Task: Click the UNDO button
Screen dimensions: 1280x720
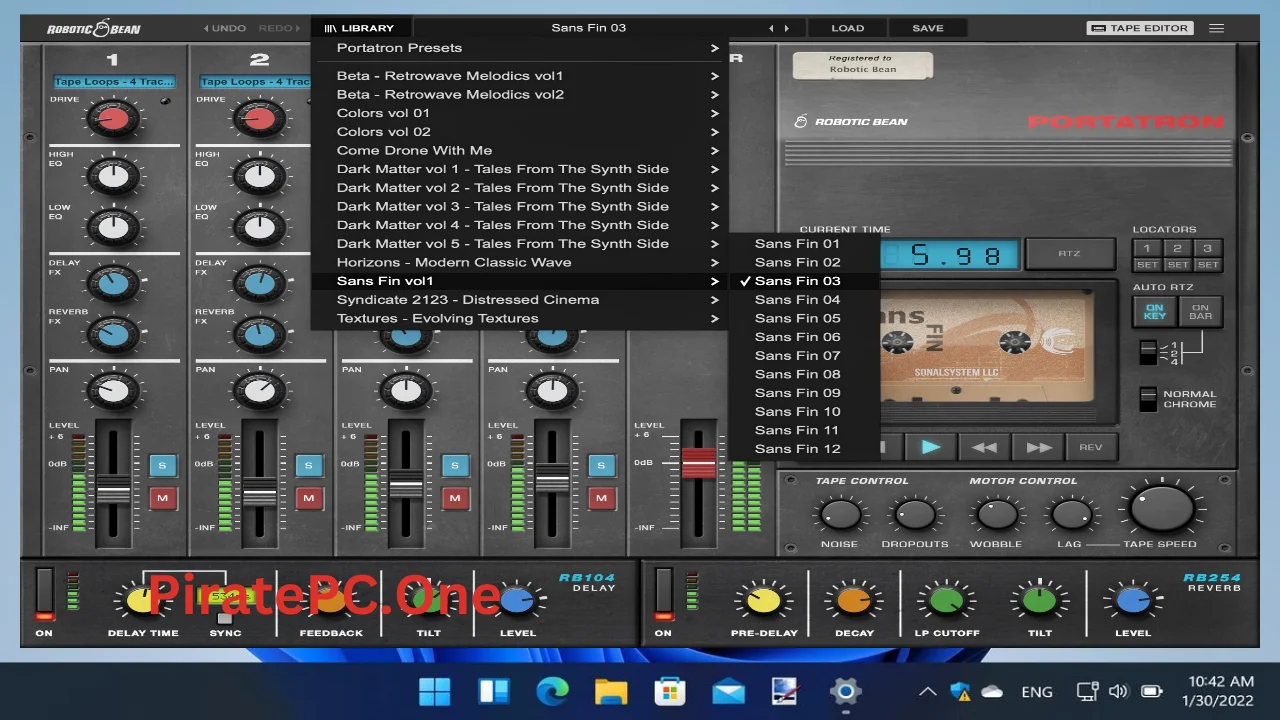Action: coord(225,28)
